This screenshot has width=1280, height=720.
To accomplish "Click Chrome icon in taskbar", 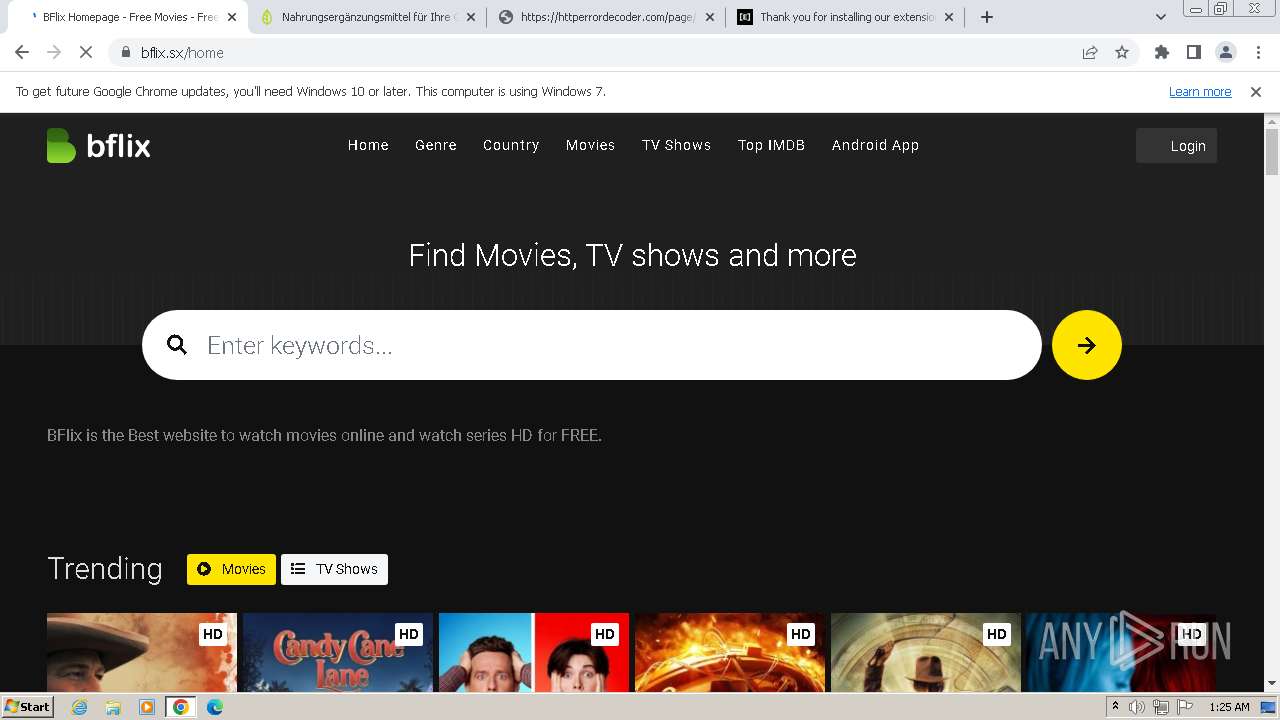I will 181,707.
